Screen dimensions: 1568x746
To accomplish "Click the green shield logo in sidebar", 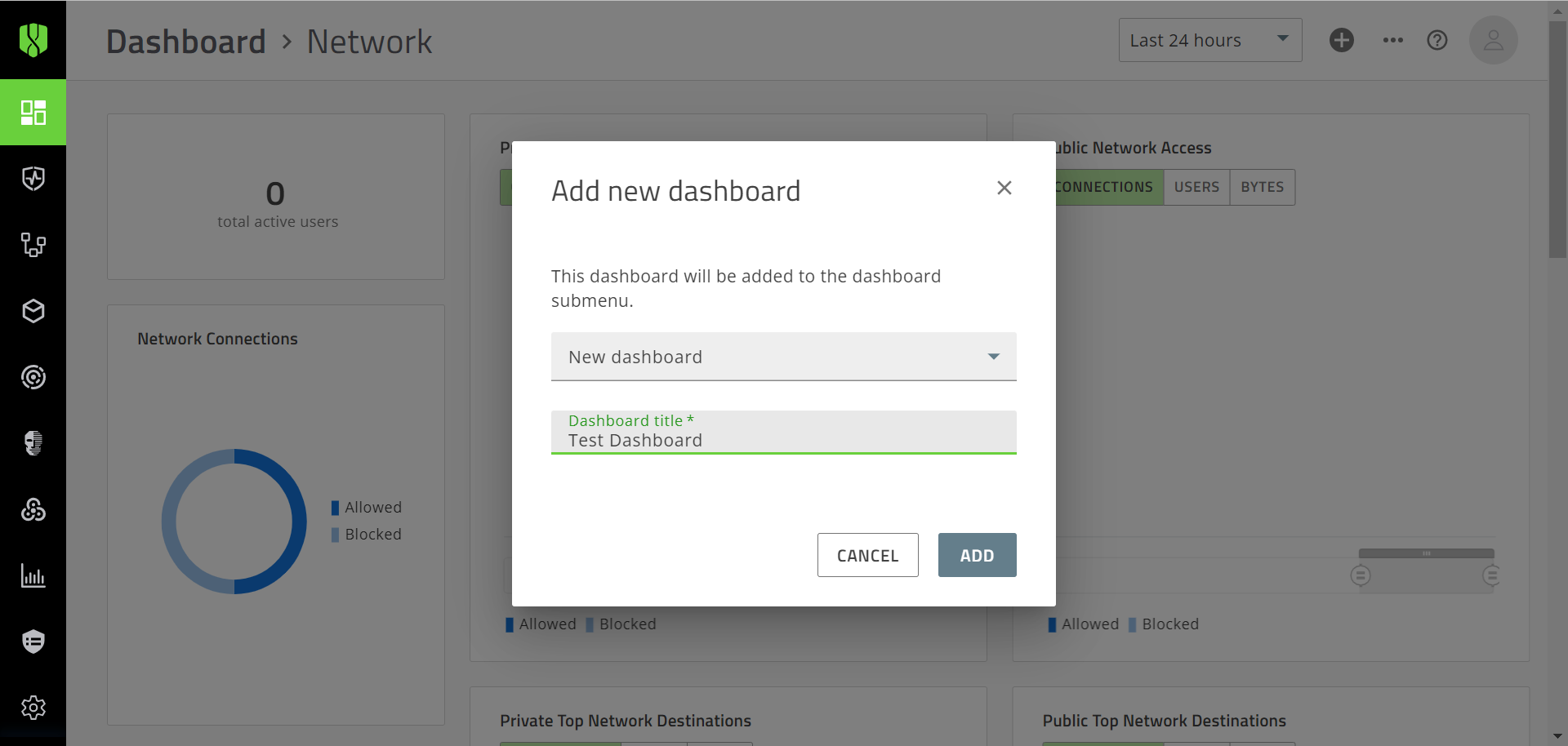I will tap(33, 39).
